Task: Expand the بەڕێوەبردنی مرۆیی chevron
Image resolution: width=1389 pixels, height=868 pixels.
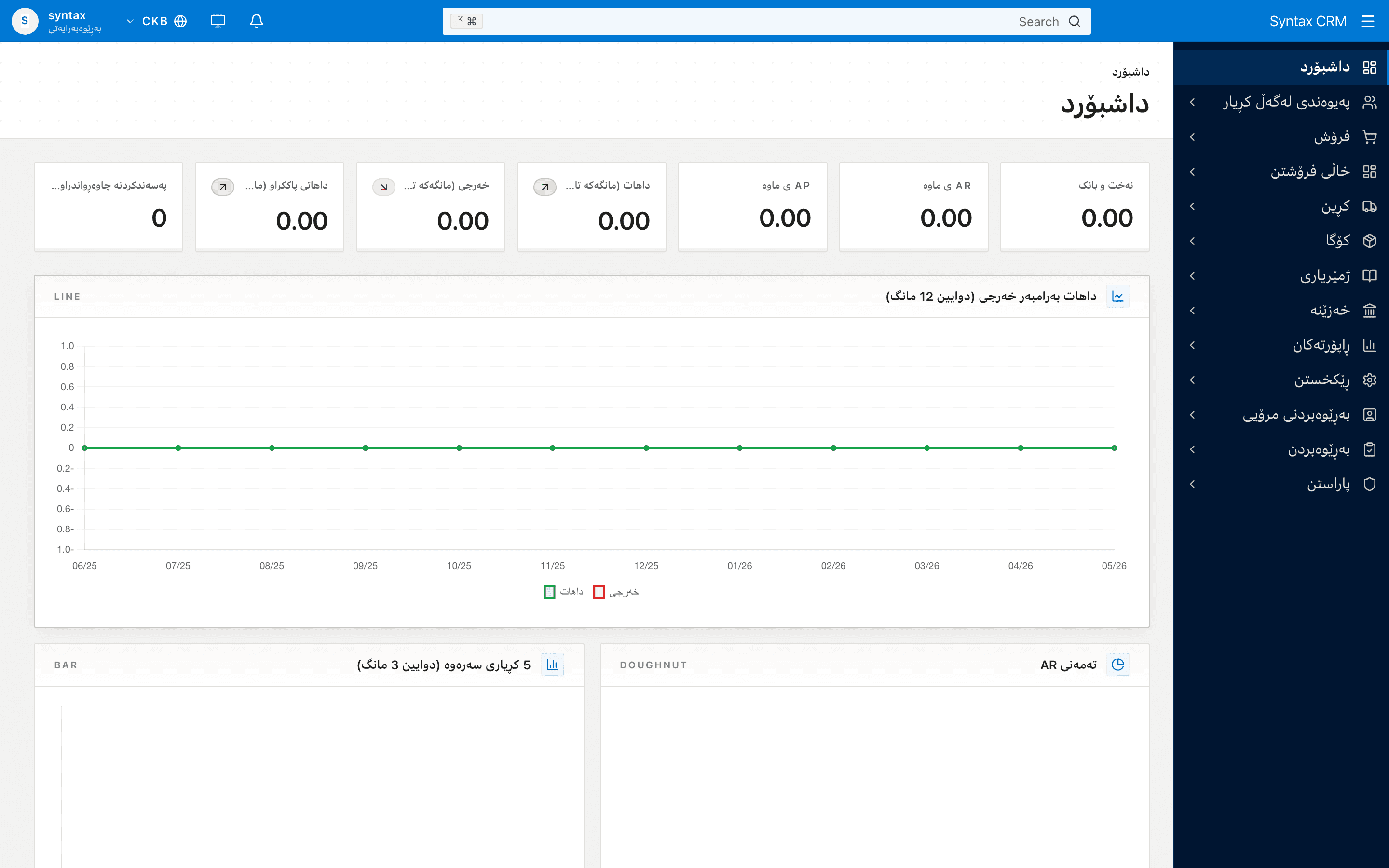Action: click(1193, 415)
